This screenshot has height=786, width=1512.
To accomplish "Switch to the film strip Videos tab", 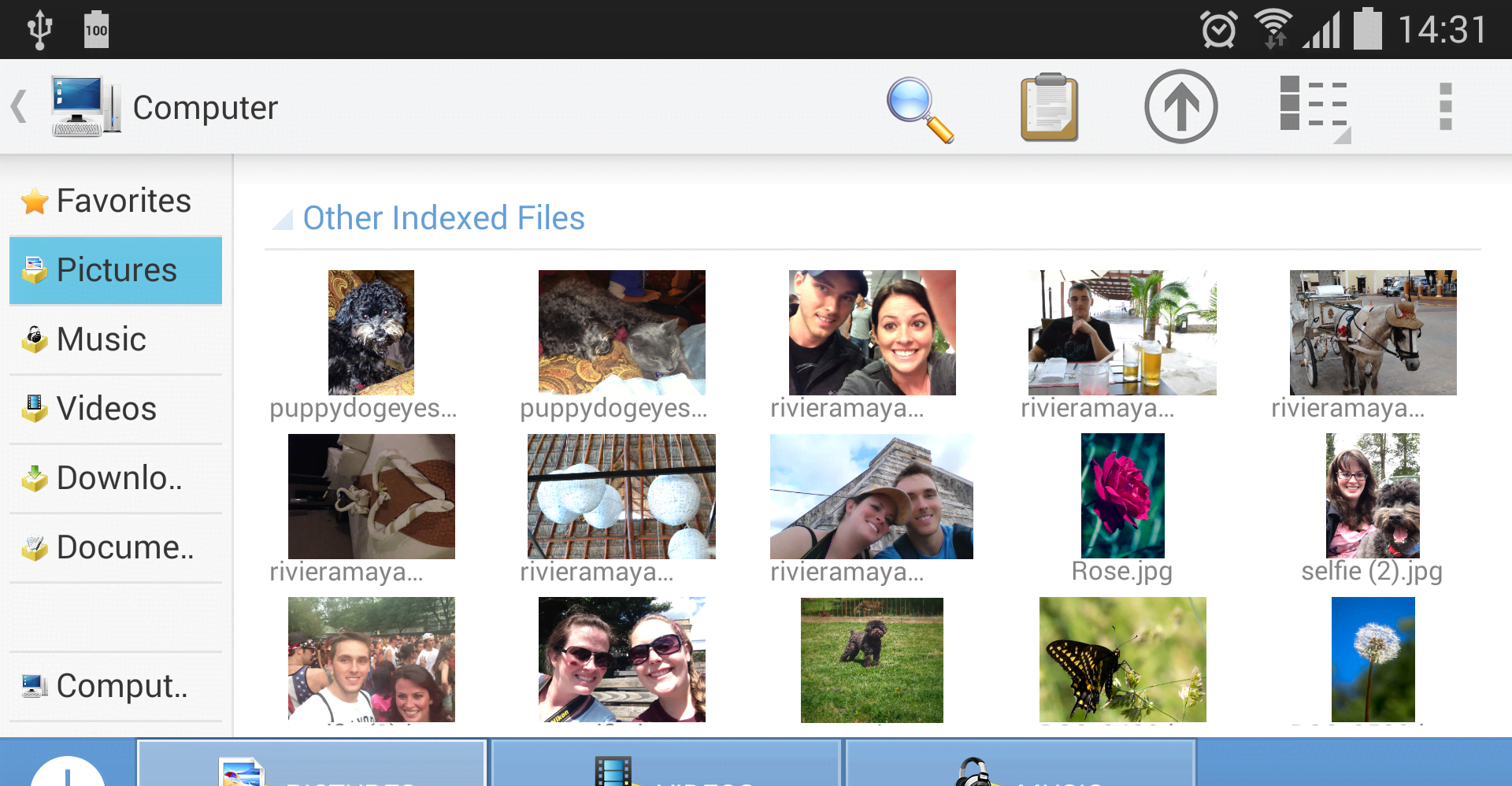I will click(x=666, y=763).
